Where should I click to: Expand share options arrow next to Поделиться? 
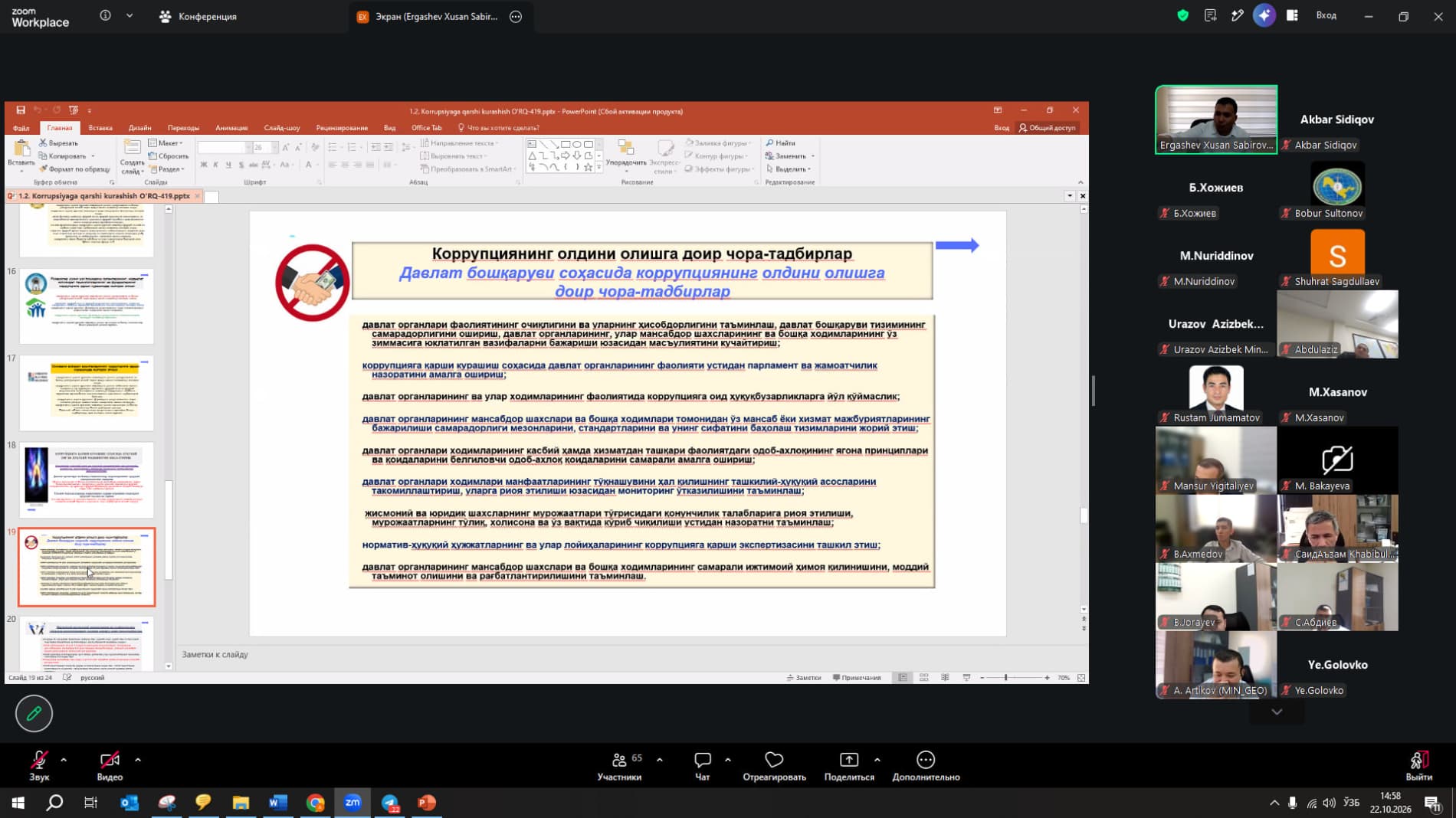tap(877, 760)
